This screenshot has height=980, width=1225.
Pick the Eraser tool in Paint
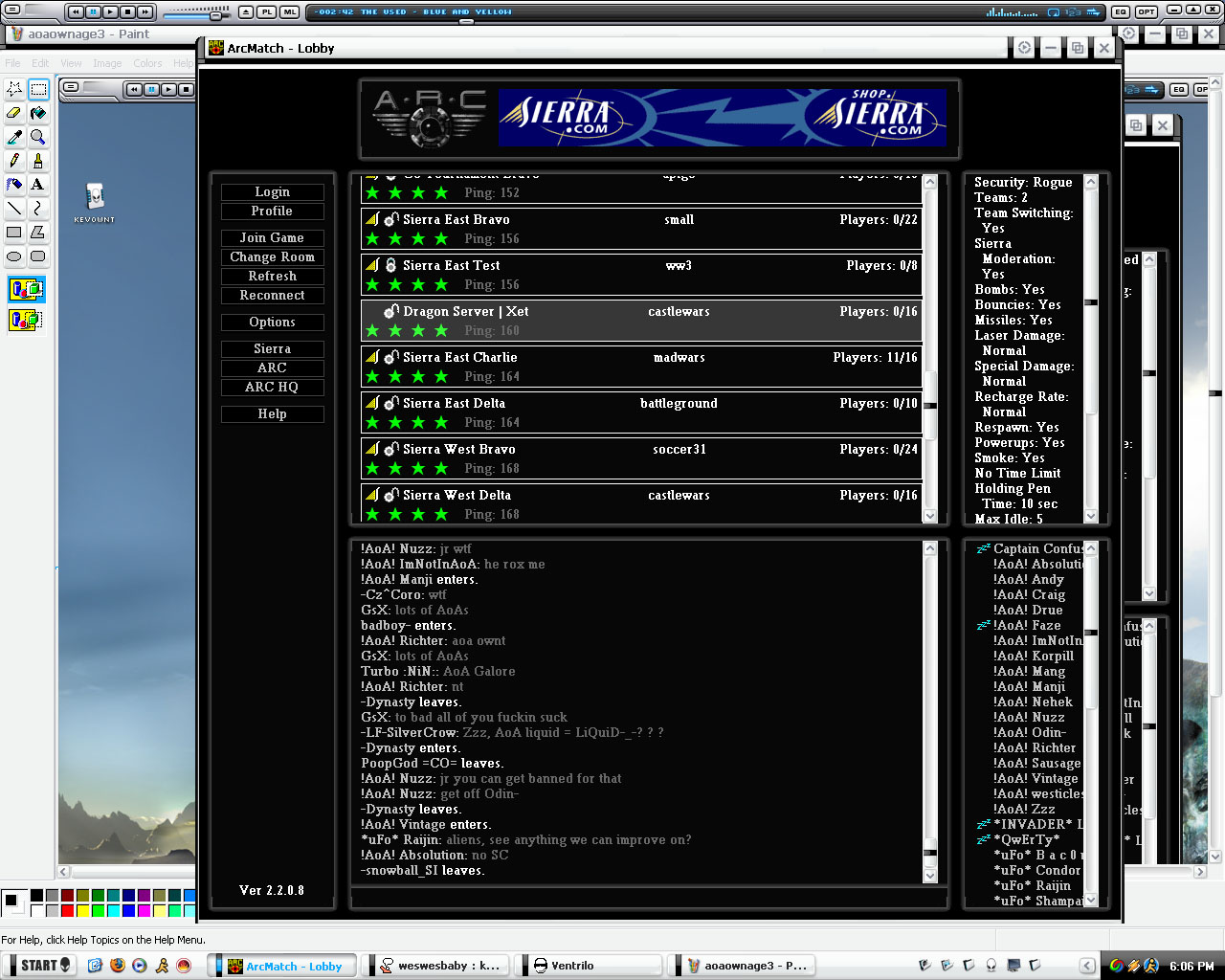point(14,113)
